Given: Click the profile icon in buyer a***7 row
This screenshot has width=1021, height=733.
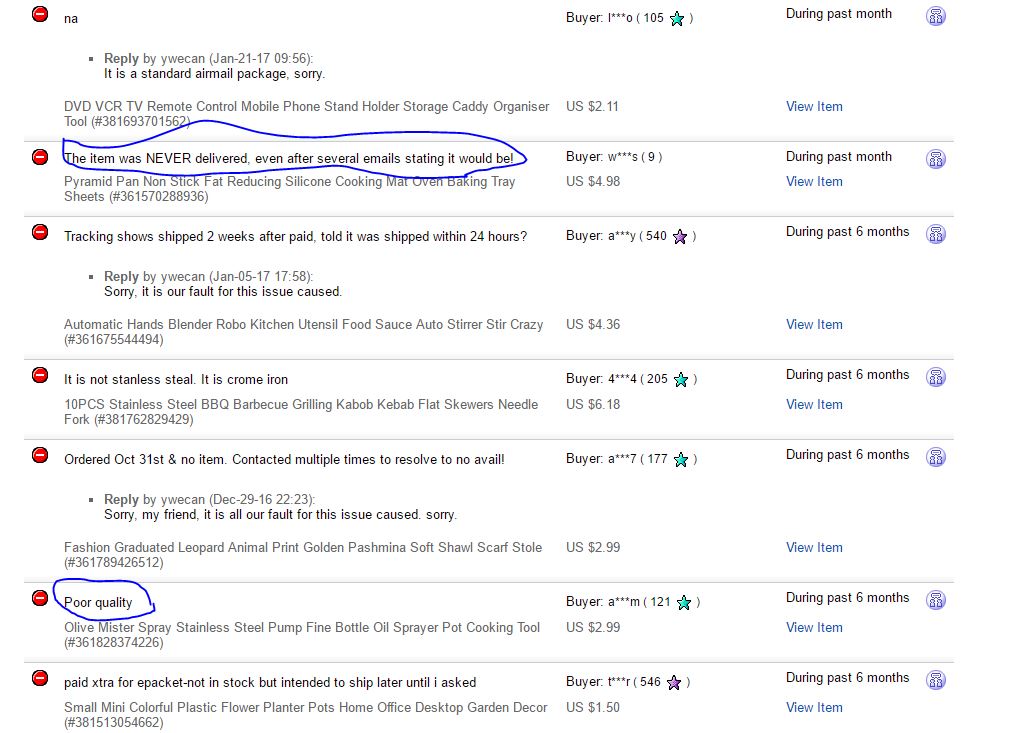Looking at the screenshot, I should 936,456.
